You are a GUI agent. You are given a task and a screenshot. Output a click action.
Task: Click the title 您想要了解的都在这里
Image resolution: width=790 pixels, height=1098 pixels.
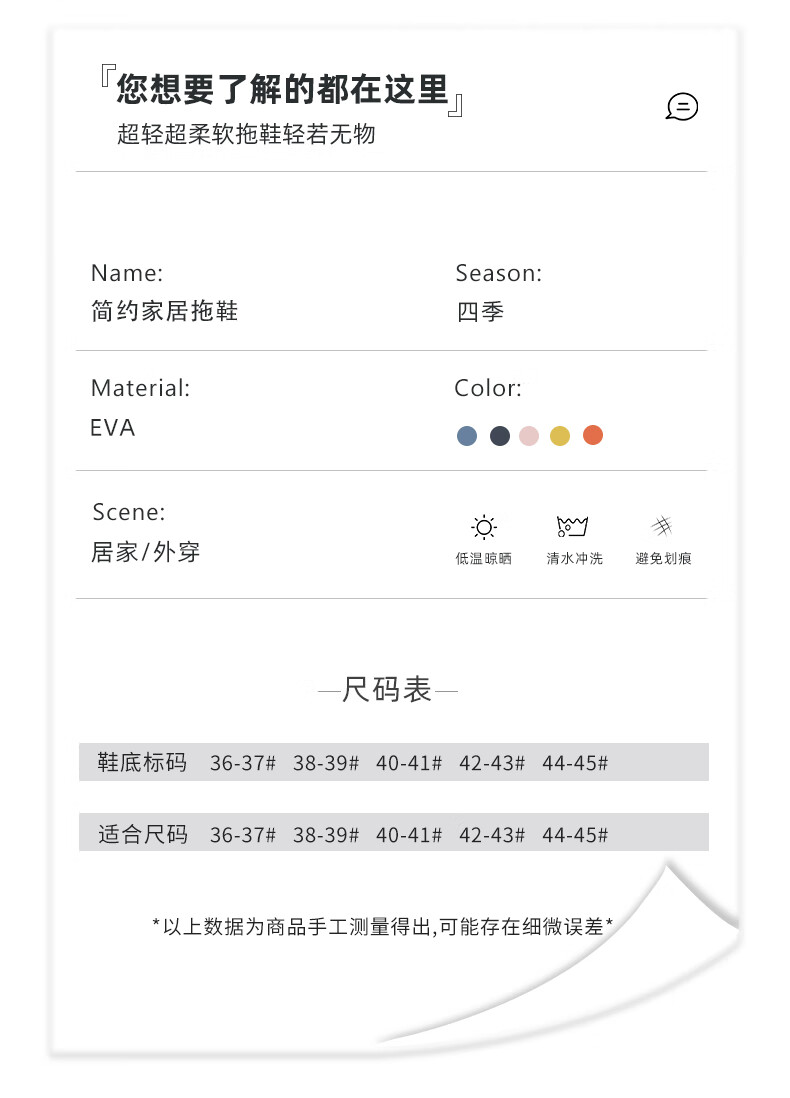(x=282, y=90)
